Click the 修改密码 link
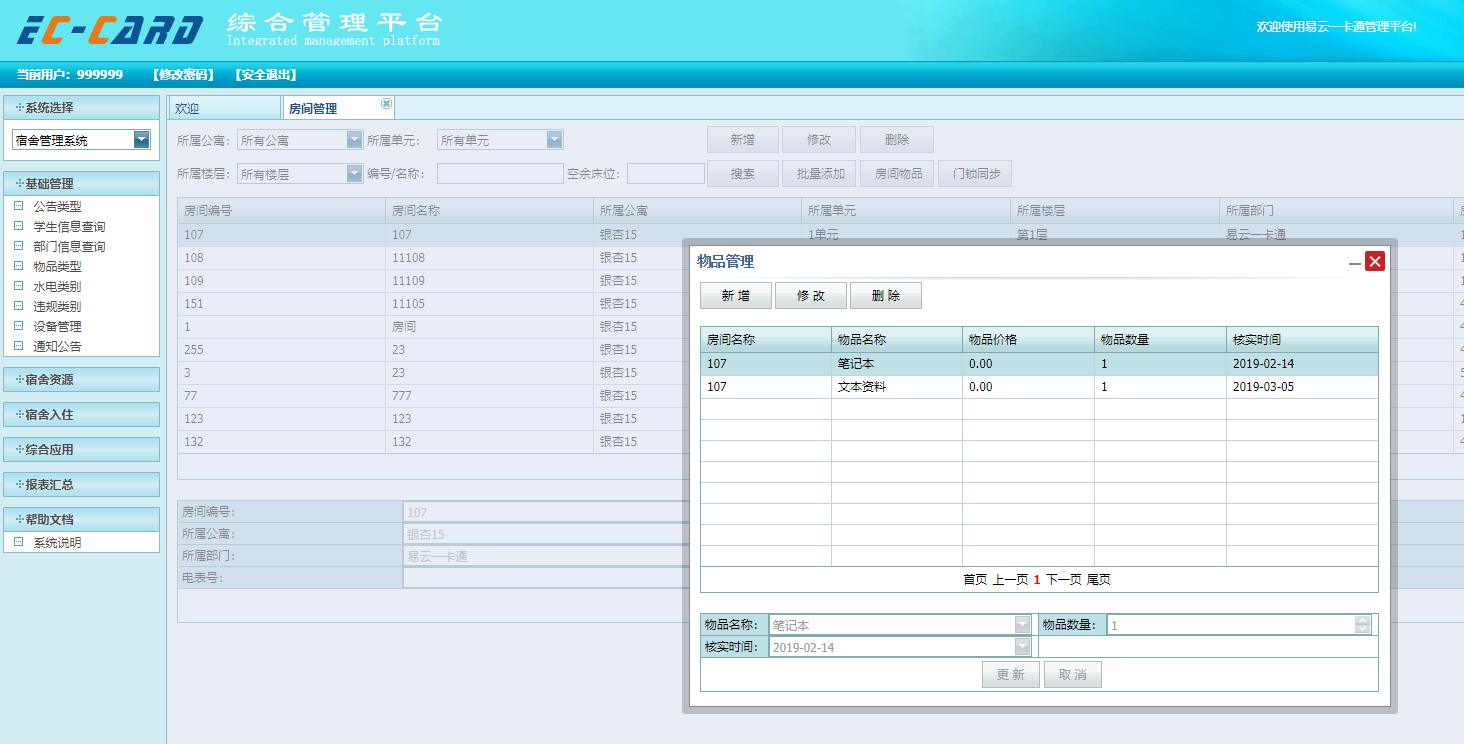 click(184, 75)
